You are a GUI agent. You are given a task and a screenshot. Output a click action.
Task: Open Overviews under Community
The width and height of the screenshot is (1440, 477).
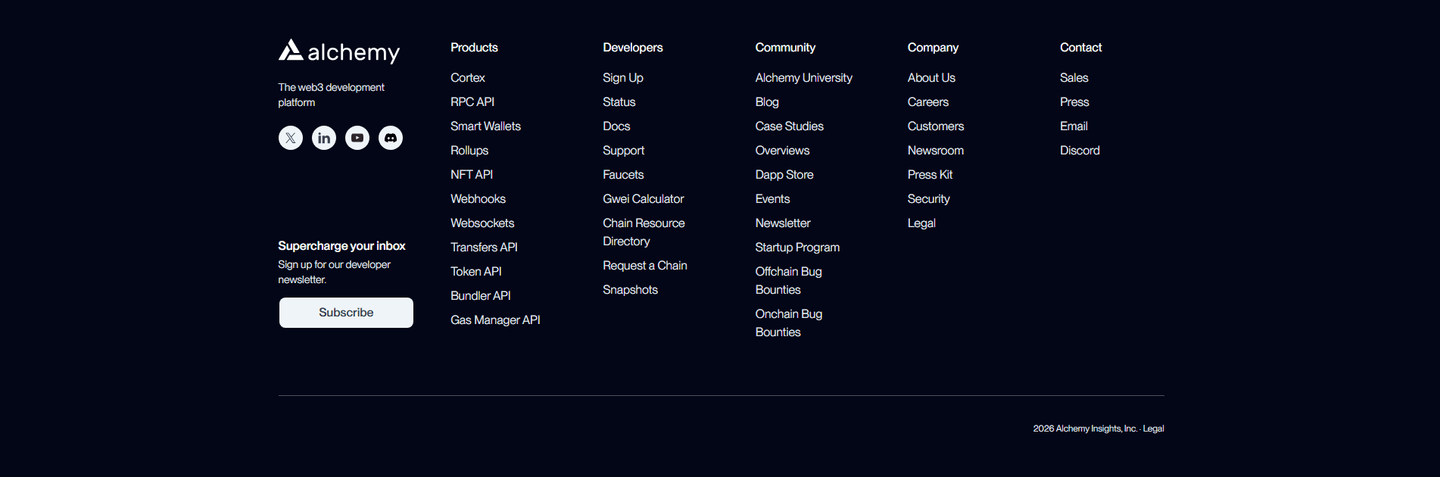783,150
